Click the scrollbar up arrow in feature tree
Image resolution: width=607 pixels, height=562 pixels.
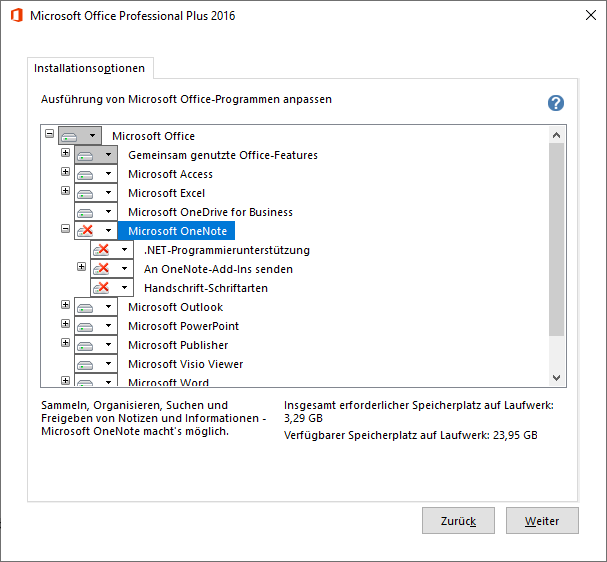click(x=556, y=135)
